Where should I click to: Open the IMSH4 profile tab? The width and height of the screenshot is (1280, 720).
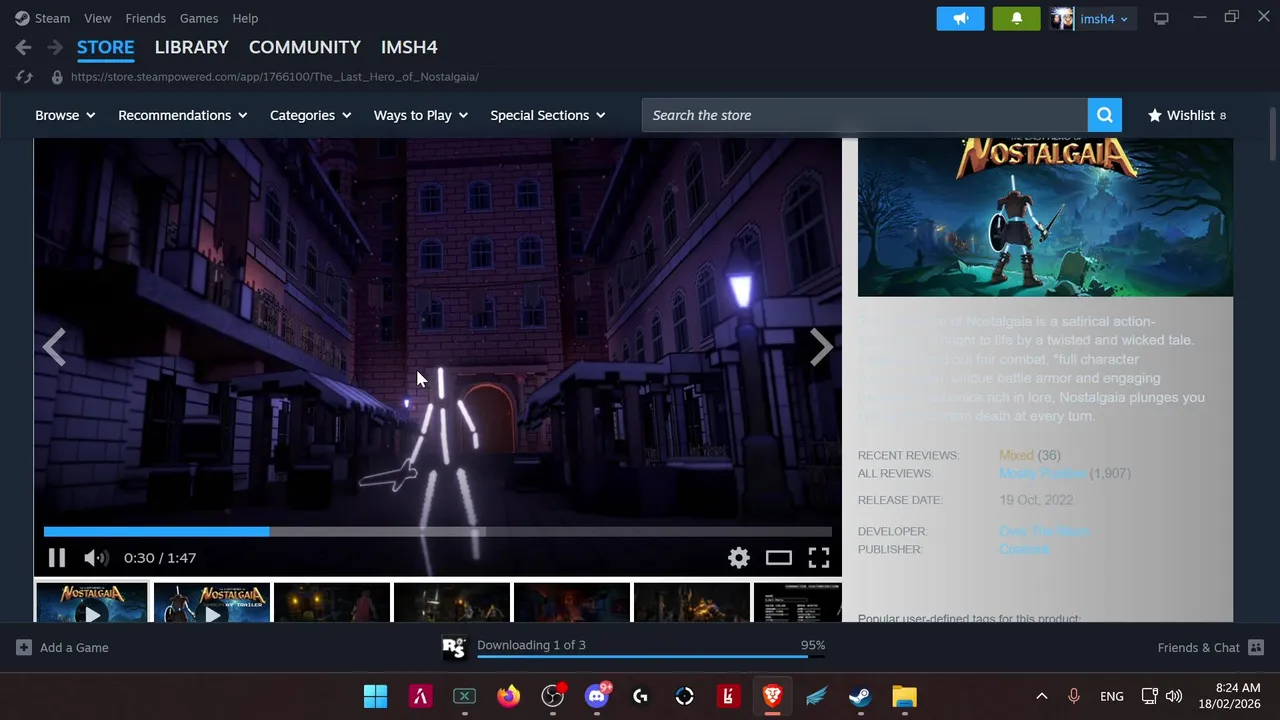click(409, 47)
